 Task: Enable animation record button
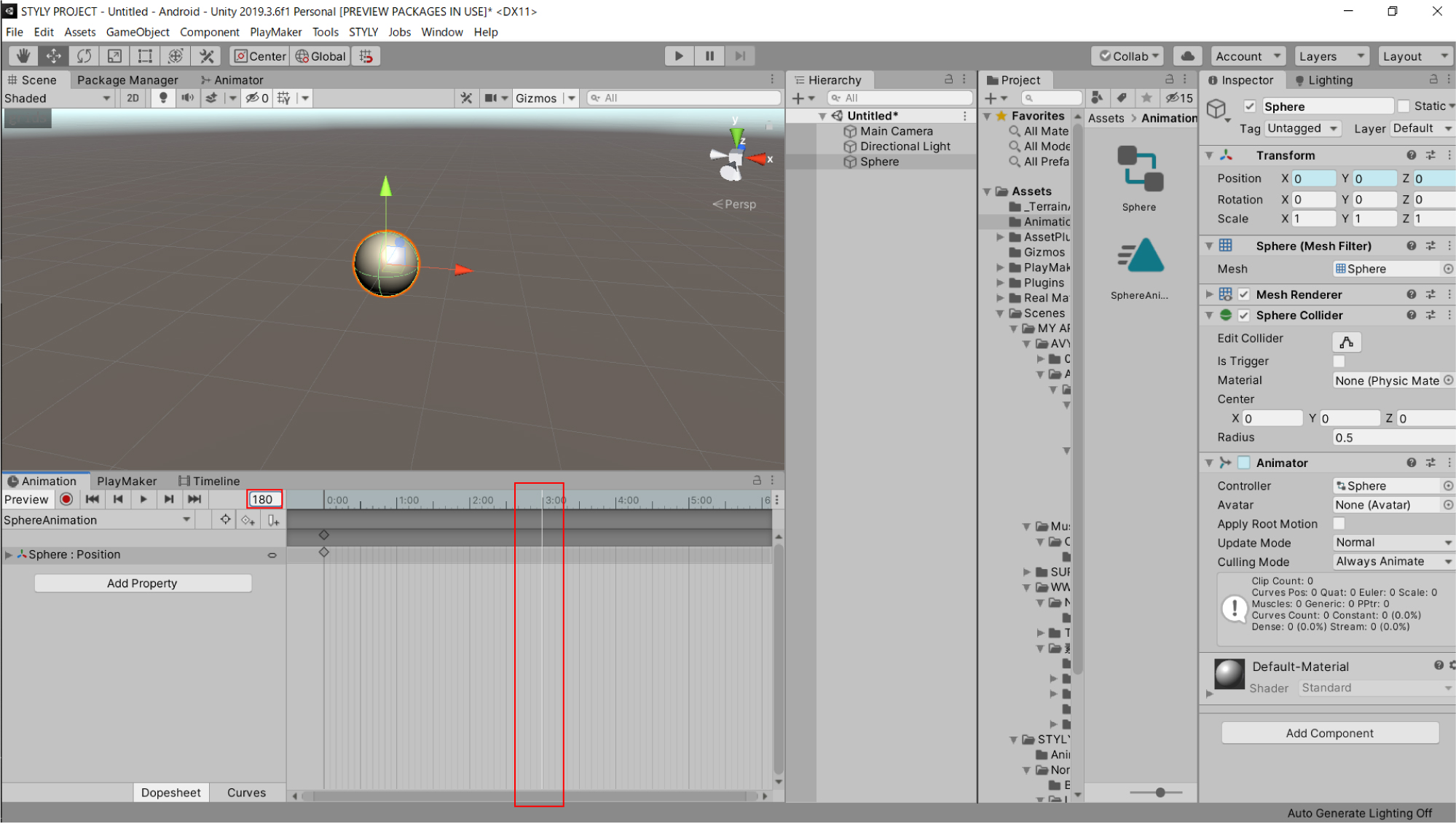[x=66, y=499]
